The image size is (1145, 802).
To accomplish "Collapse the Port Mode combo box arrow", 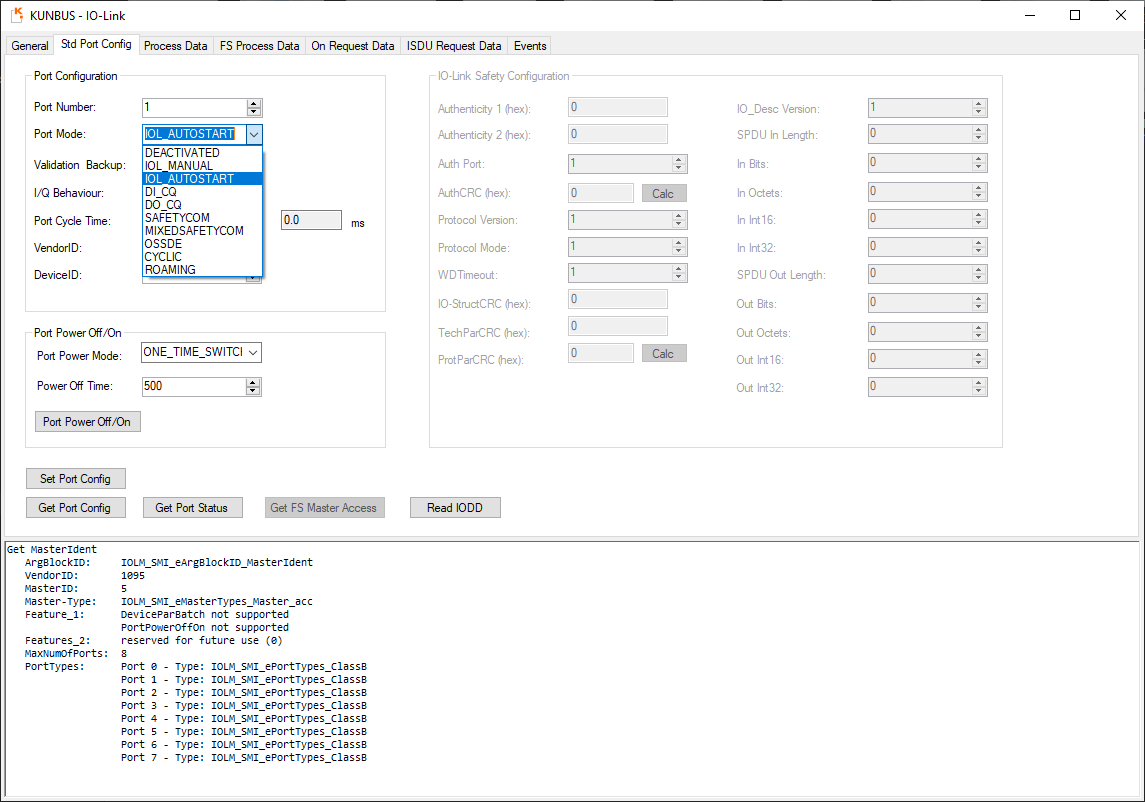I will 254,134.
